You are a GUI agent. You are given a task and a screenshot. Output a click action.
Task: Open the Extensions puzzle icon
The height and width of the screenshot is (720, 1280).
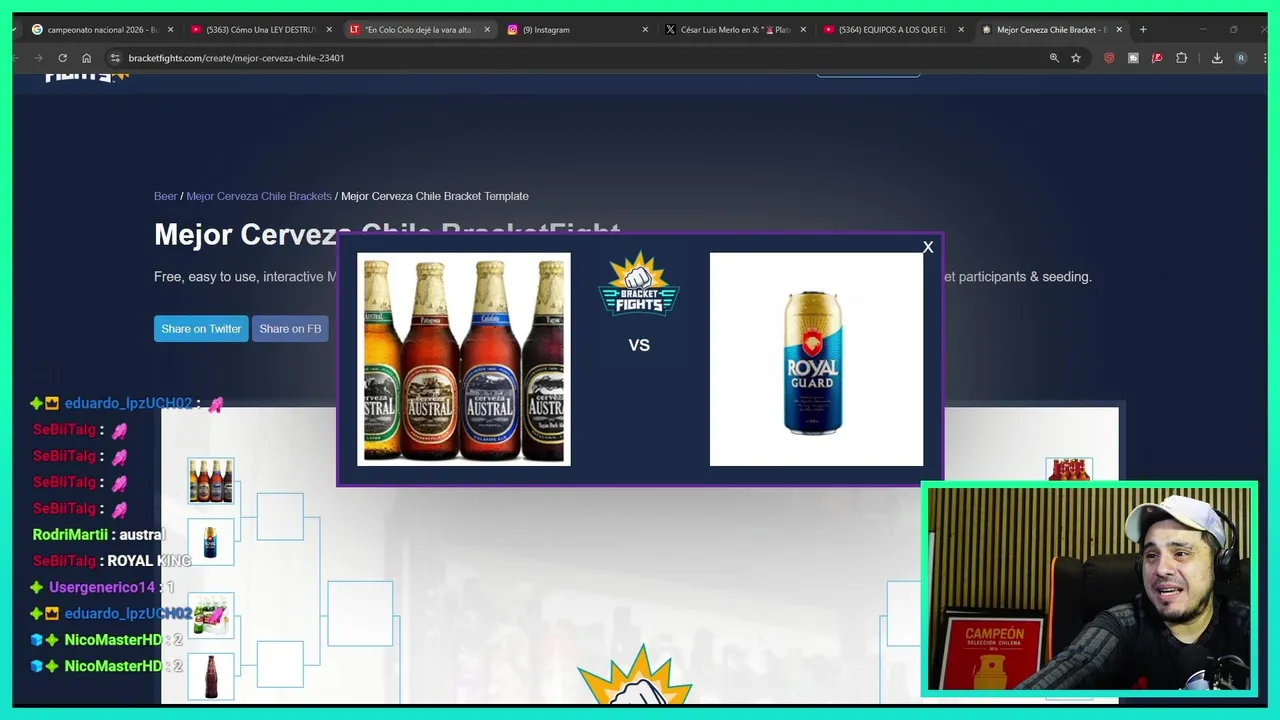point(1181,58)
